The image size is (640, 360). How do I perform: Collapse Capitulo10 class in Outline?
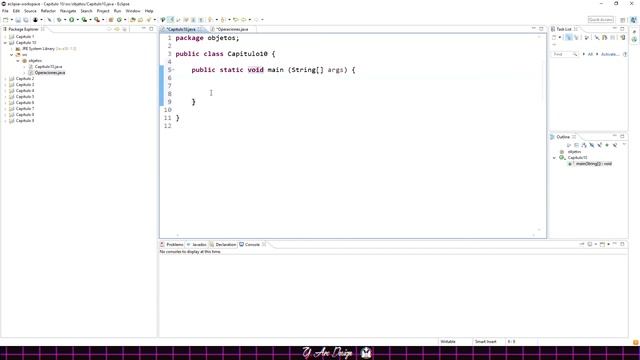[554, 158]
